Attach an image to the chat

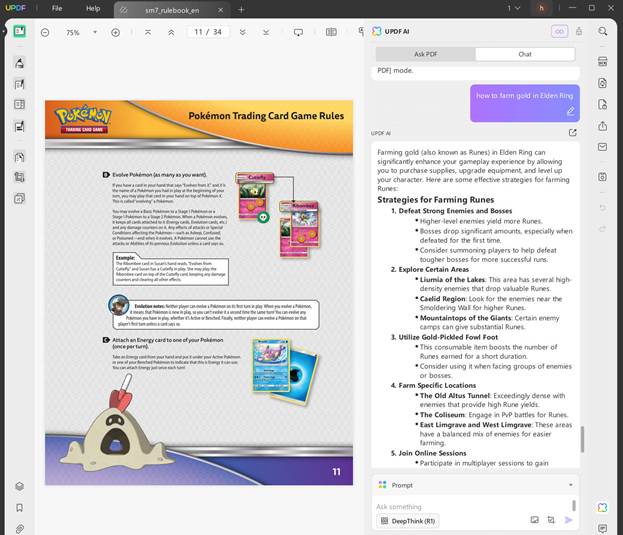tap(534, 520)
